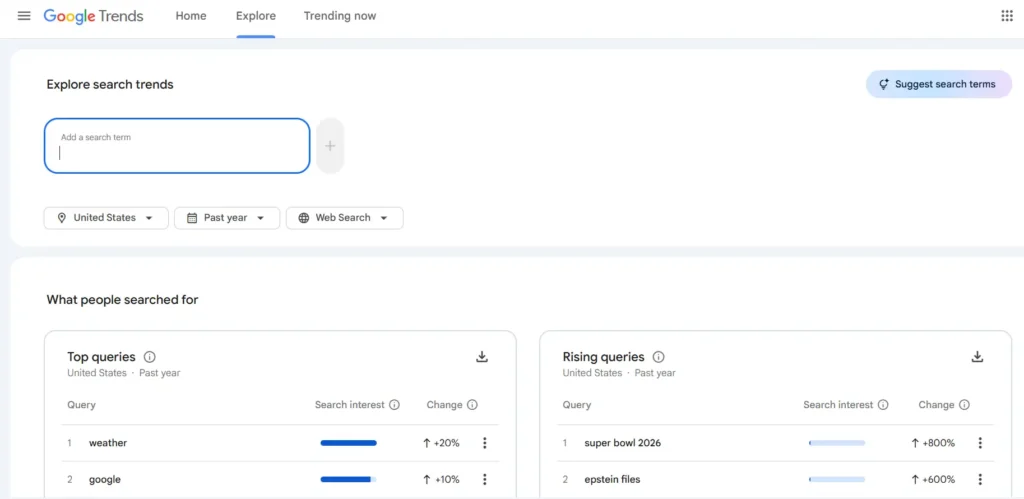Open more options for epstein files
The height and width of the screenshot is (499, 1024).
[980, 479]
